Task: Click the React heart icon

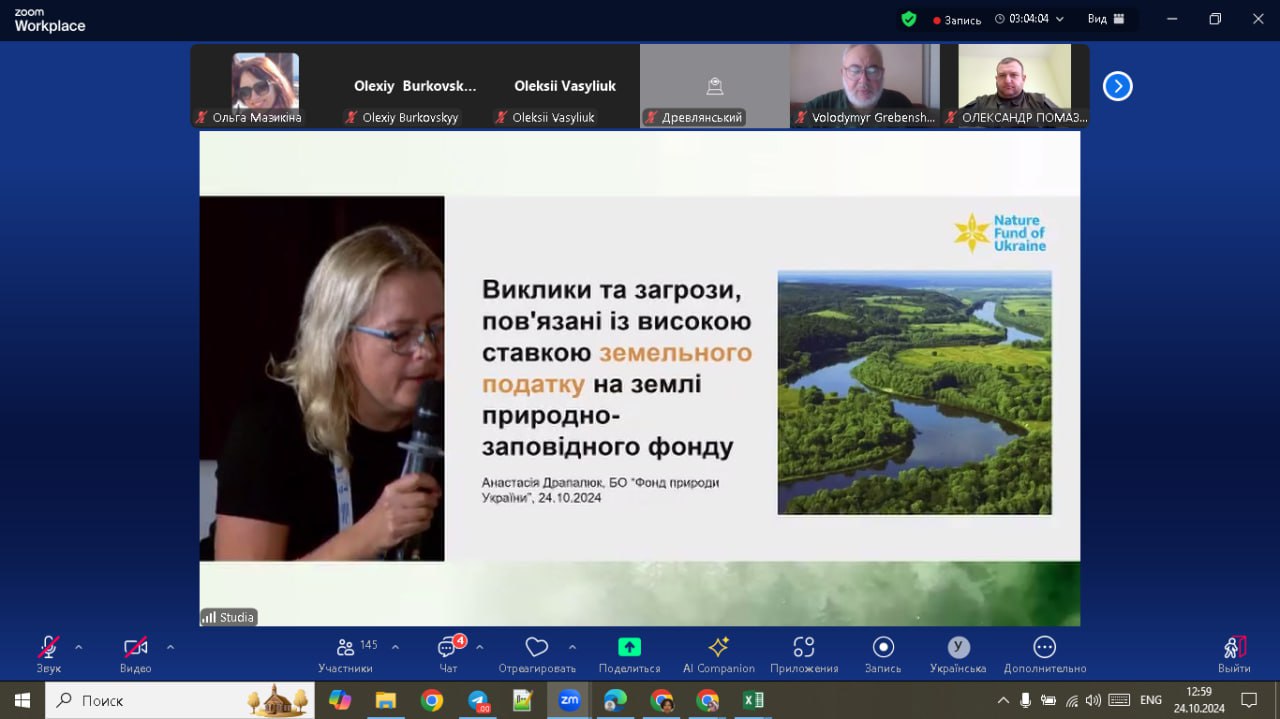Action: [x=537, y=648]
